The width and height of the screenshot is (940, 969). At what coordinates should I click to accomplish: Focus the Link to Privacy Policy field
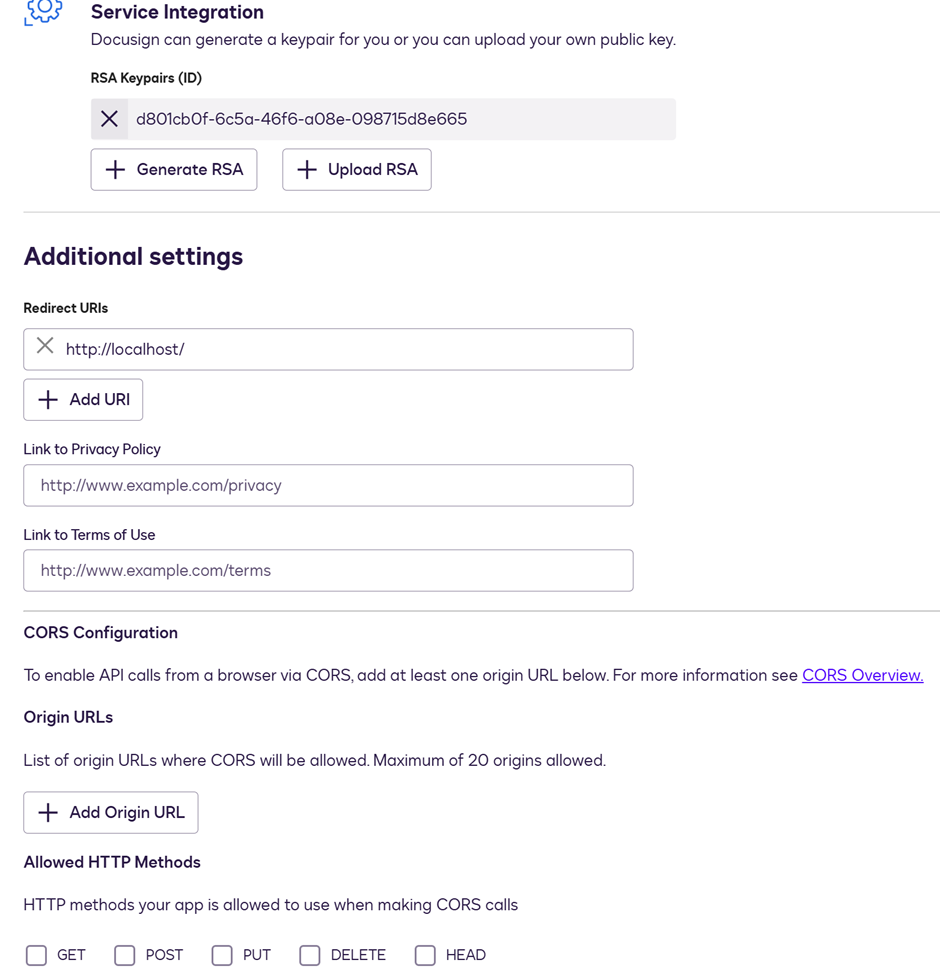pyautogui.click(x=328, y=485)
